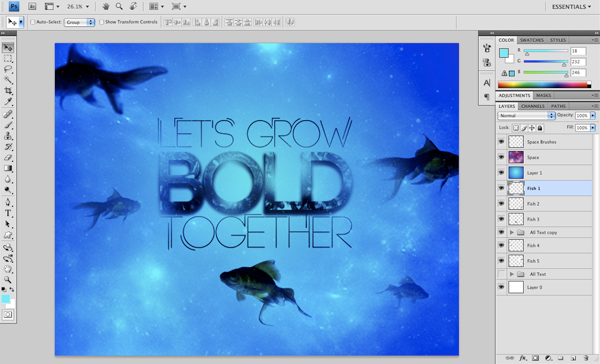Select the Pen tool
600x364 pixels.
click(x=8, y=202)
